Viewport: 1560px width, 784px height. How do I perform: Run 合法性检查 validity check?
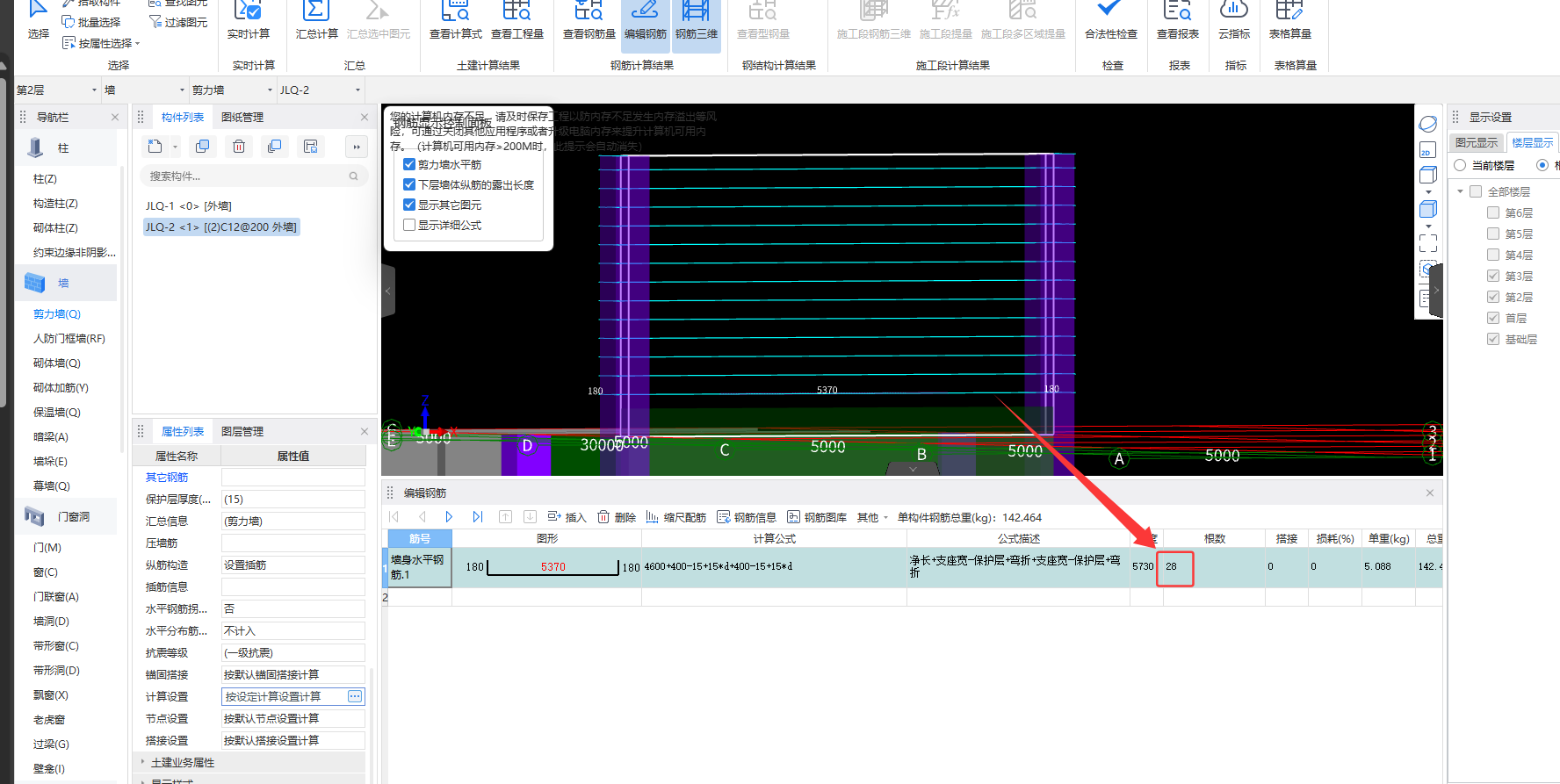[x=1110, y=21]
